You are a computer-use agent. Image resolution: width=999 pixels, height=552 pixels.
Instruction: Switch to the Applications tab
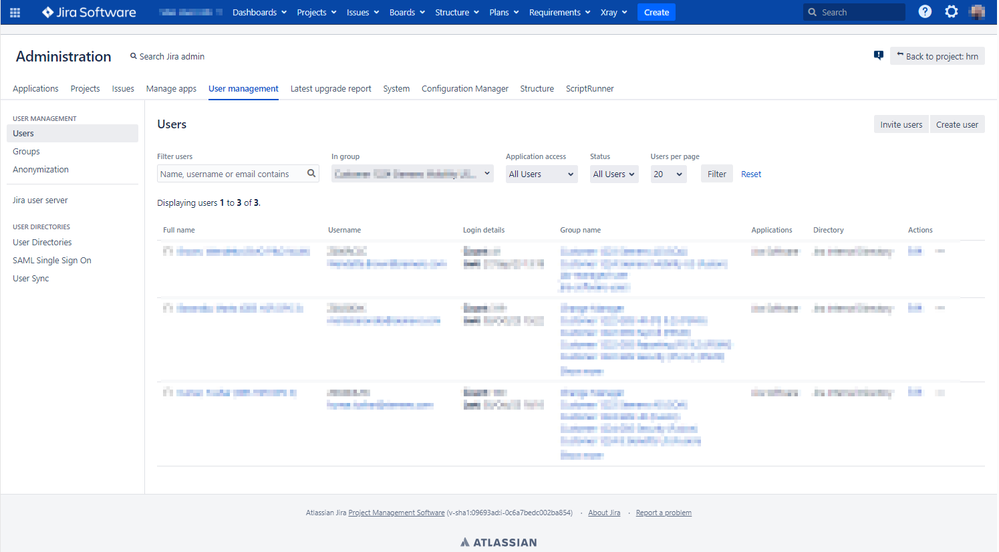click(36, 89)
